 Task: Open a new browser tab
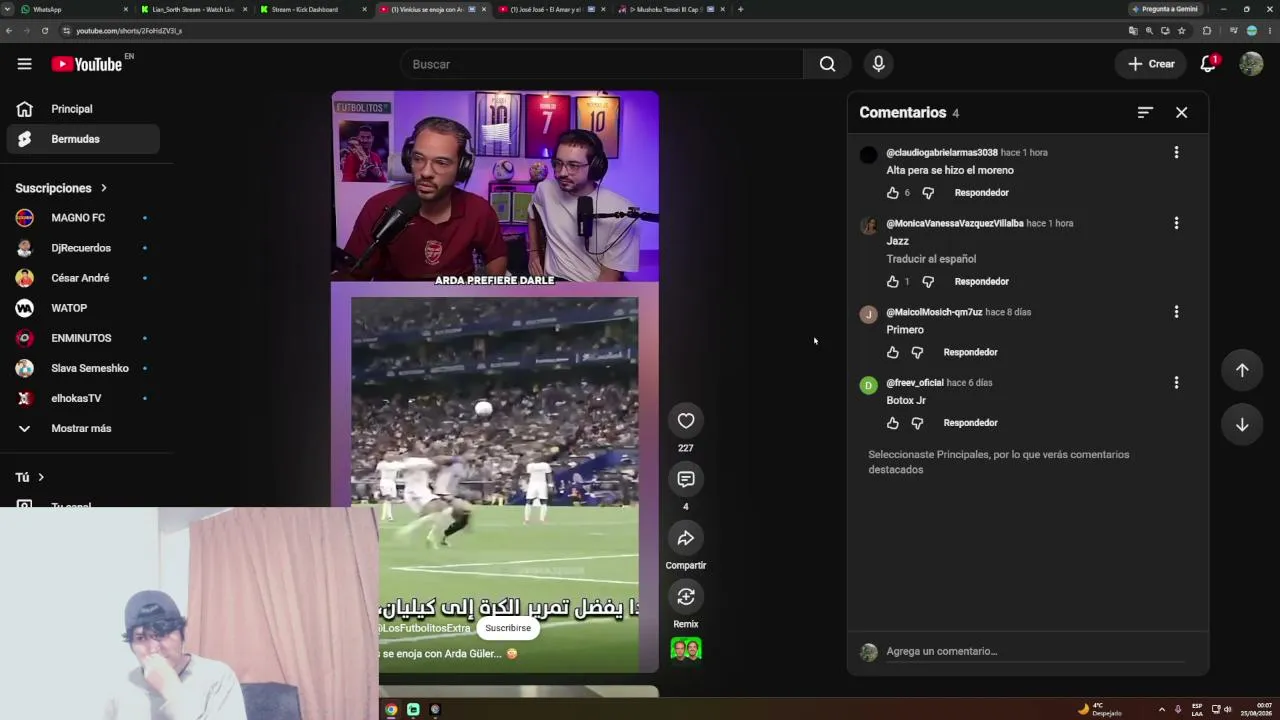740,9
